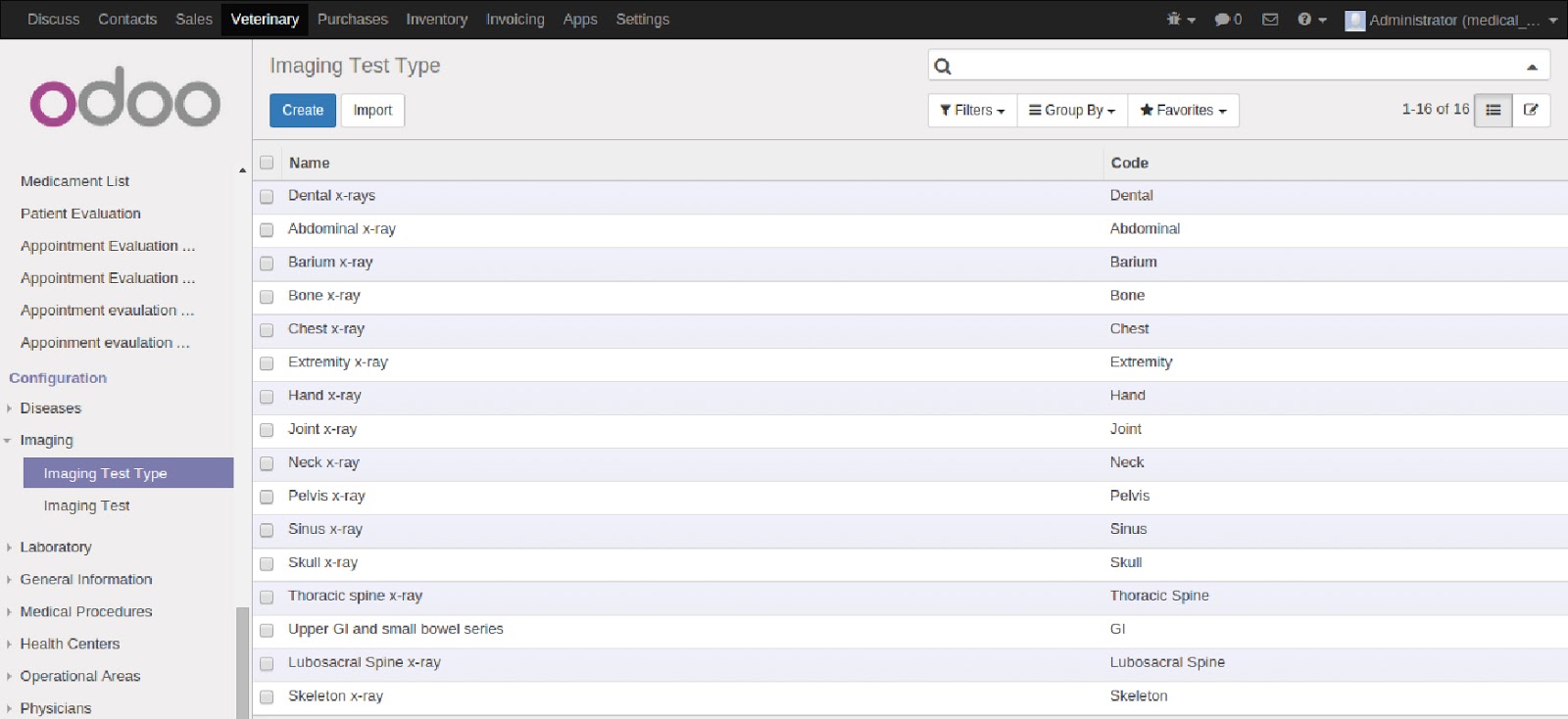Open the Sales menu
Screen dimensions: 1568x719
[x=193, y=20]
